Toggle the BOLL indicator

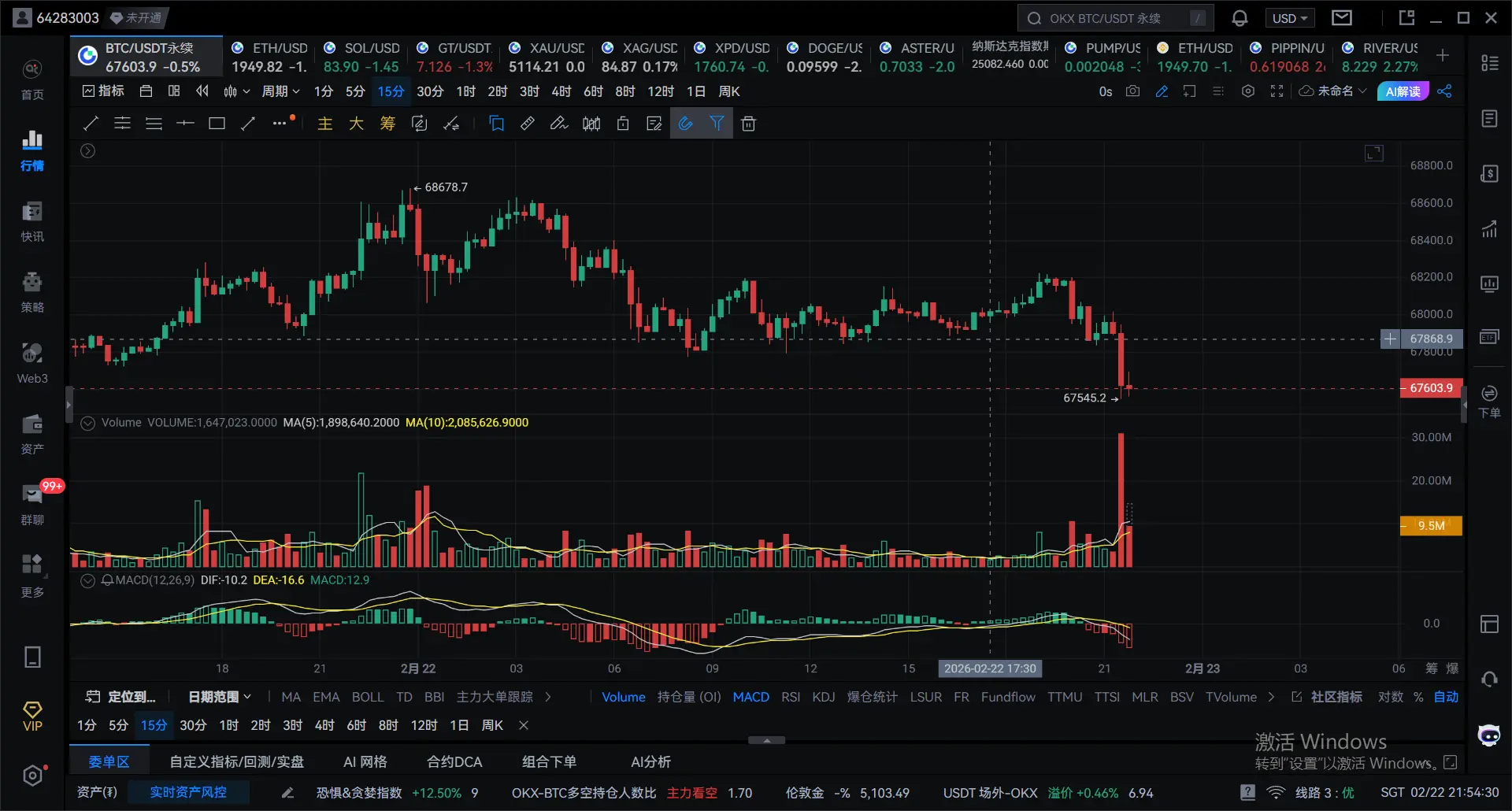pyautogui.click(x=368, y=697)
